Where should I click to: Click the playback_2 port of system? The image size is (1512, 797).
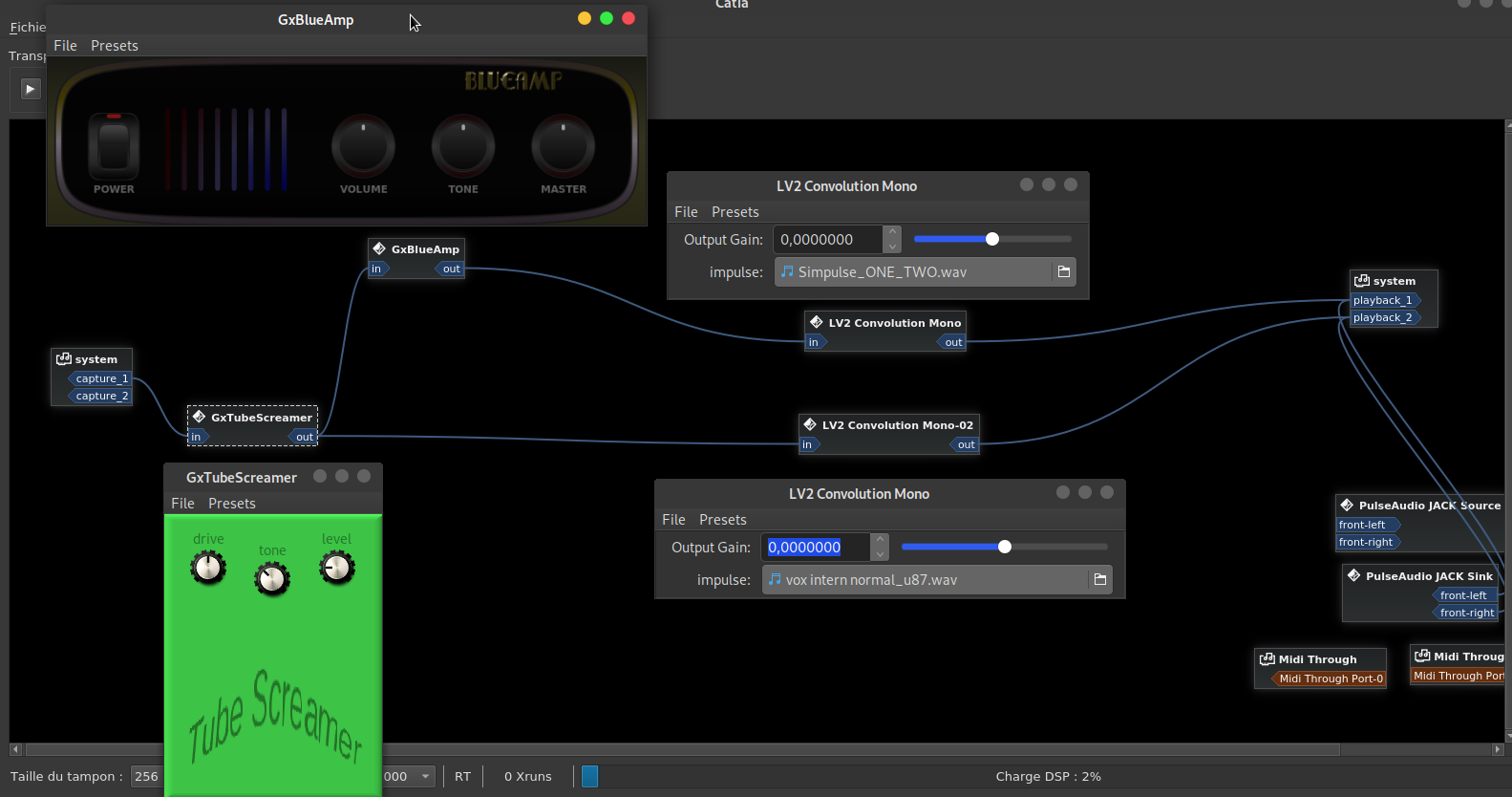[1382, 317]
